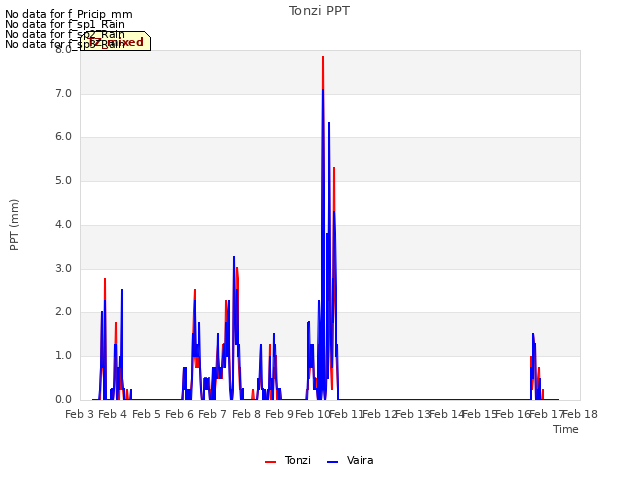The image size is (640, 480).
Task: Select the 'No data for f_sp1_Rain' message
Action: click(64, 24)
